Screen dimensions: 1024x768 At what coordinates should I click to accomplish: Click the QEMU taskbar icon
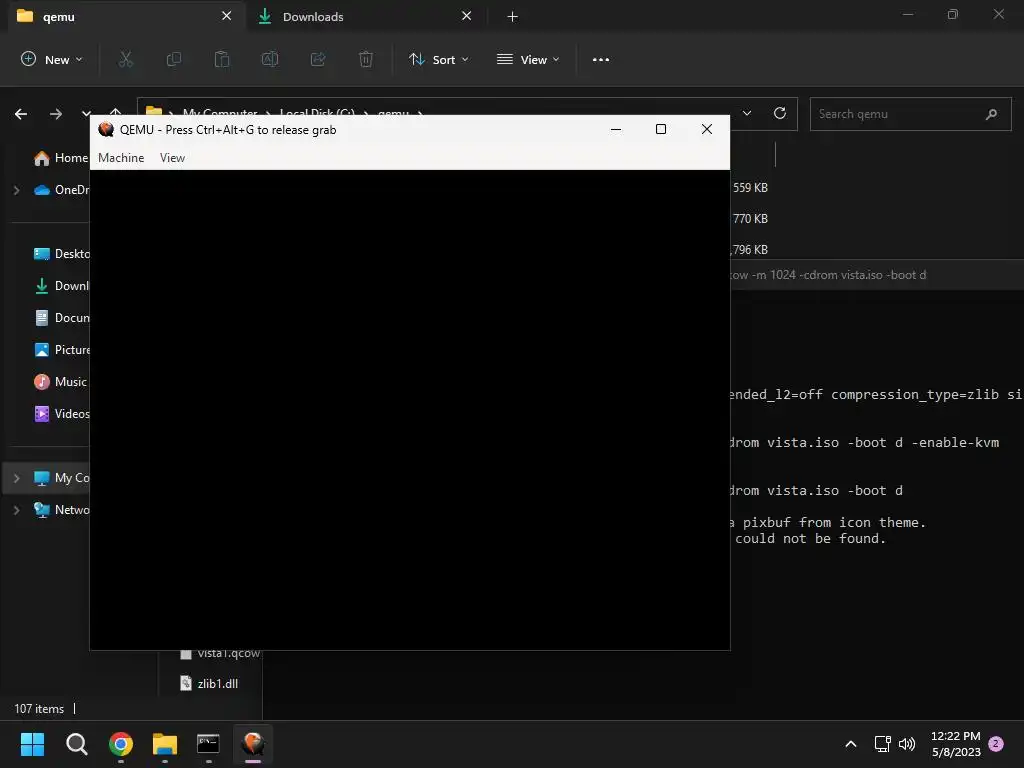pyautogui.click(x=253, y=744)
